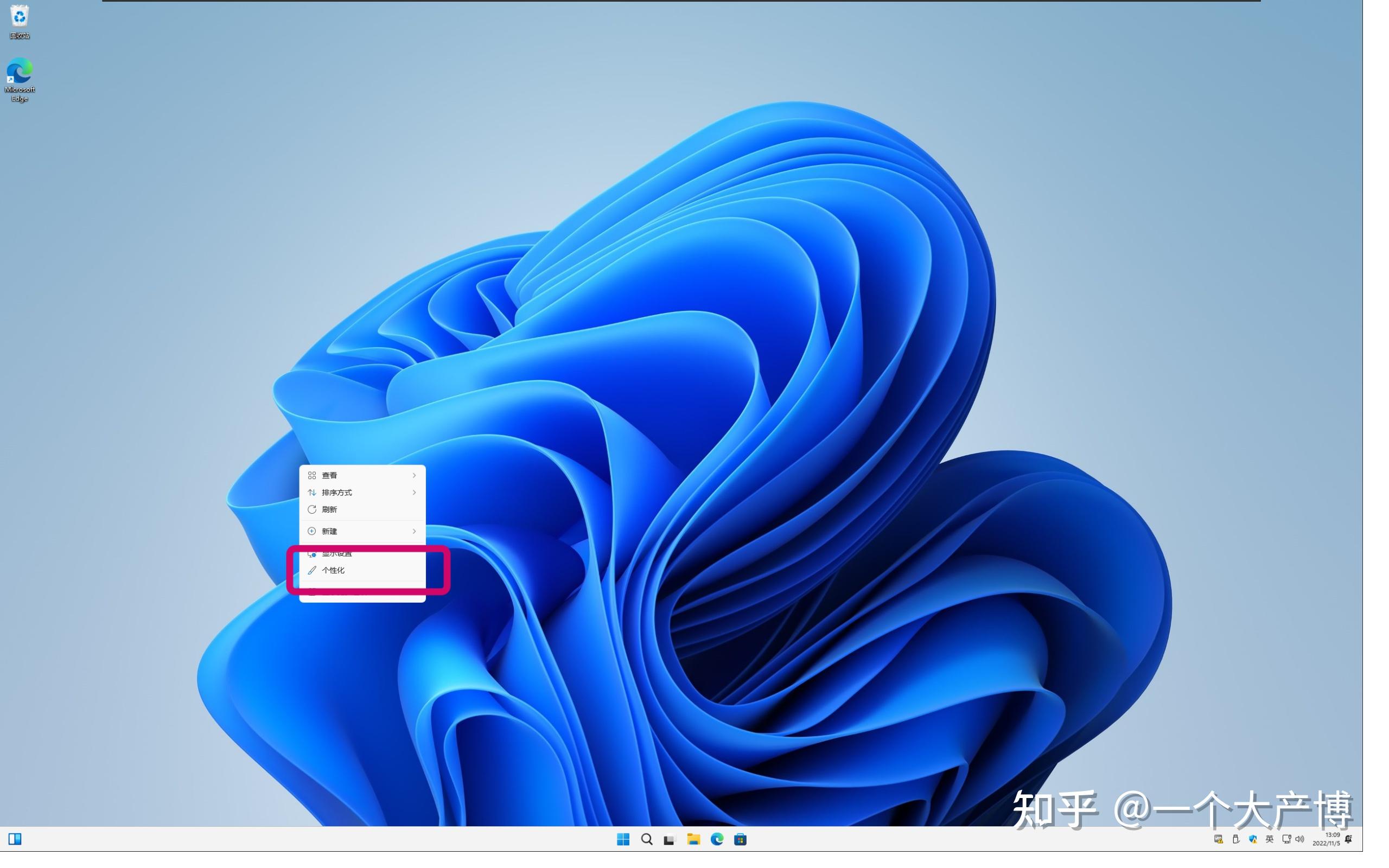This screenshot has height=868, width=1389.
Task: Choose 查看 in the context menu
Action: 362,475
